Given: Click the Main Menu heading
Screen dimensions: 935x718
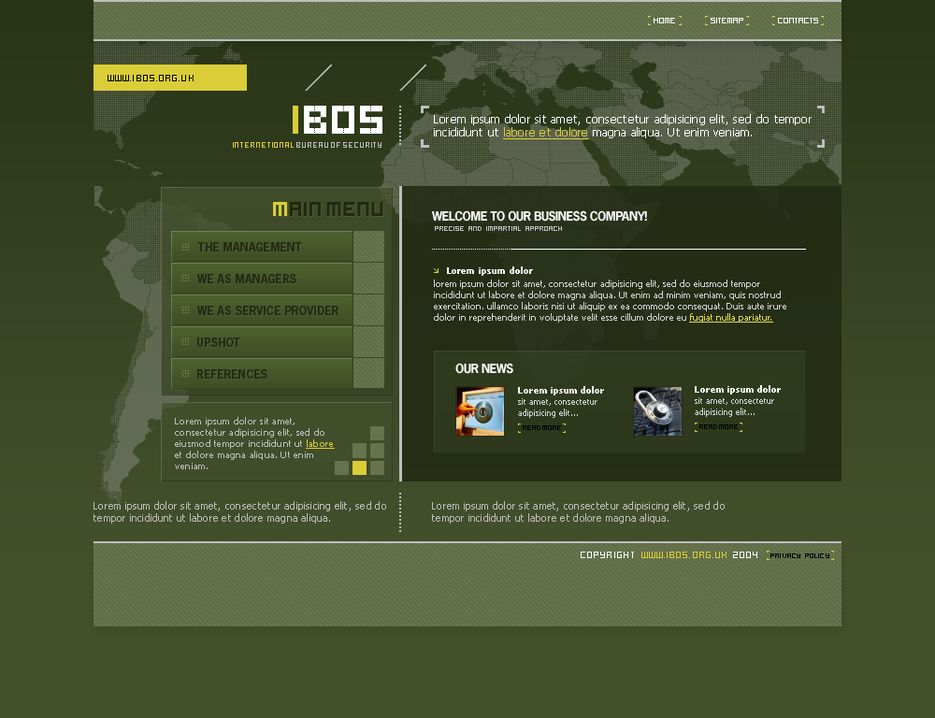Looking at the screenshot, I should tap(328, 209).
